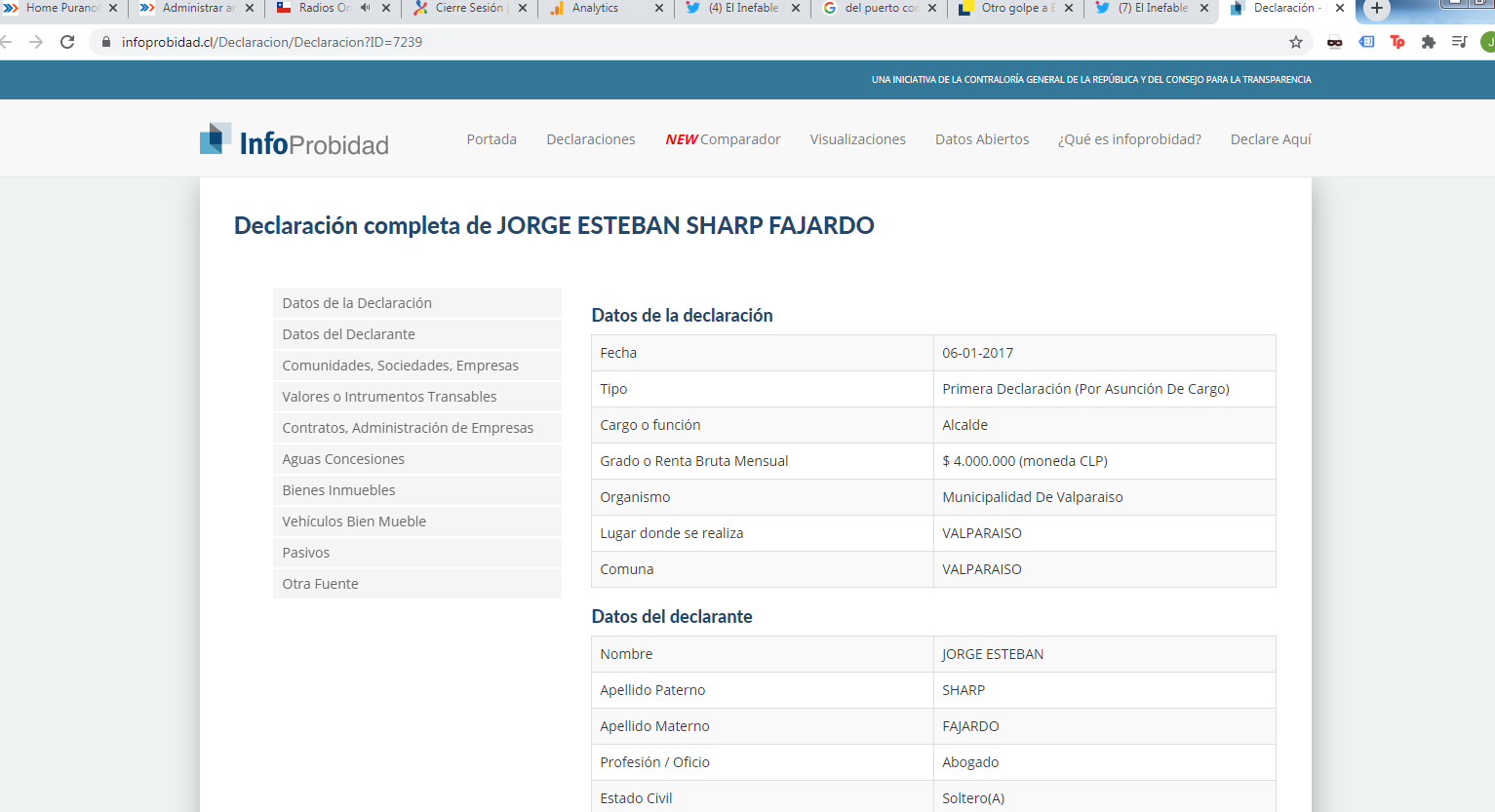The image size is (1495, 812).
Task: Open a new browser tab
Action: (x=1377, y=9)
